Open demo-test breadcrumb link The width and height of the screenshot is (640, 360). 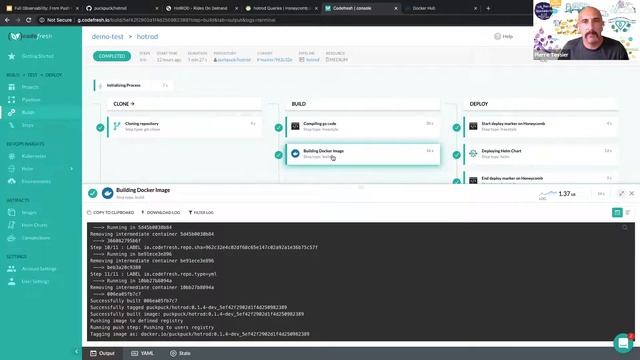click(107, 37)
